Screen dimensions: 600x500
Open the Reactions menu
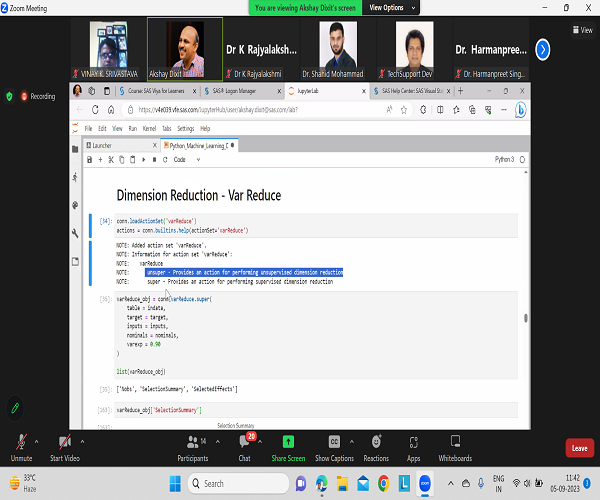[x=376, y=448]
